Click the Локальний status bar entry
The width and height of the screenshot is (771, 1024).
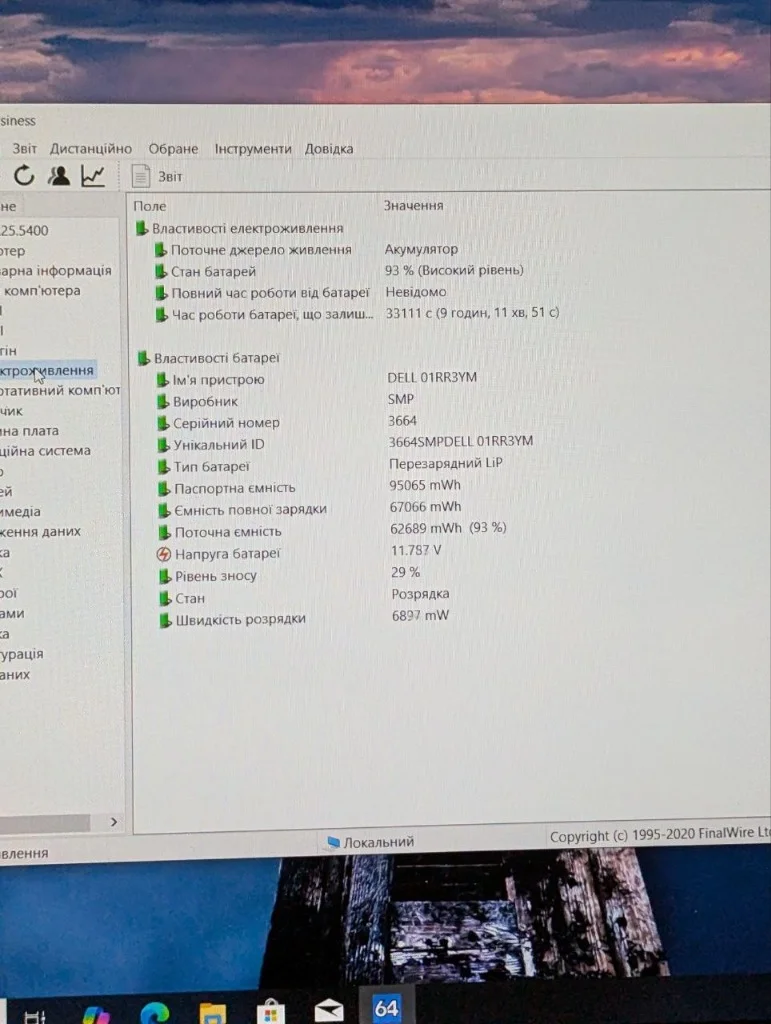[371, 842]
